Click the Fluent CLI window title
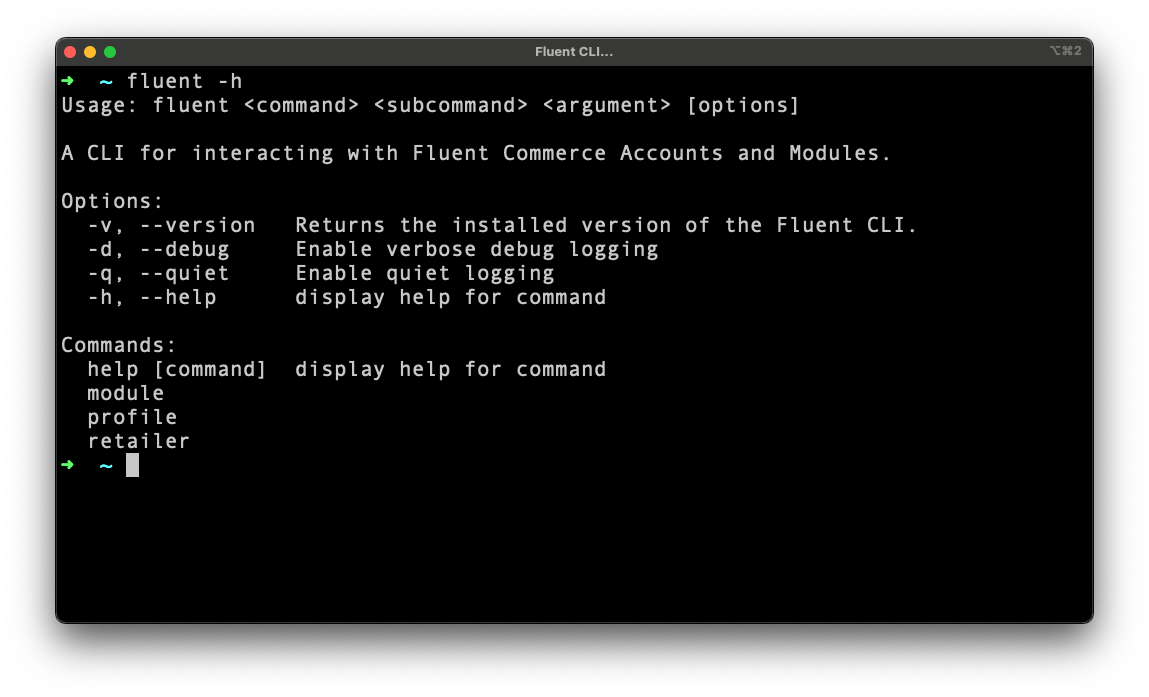1149x697 pixels. coord(573,52)
